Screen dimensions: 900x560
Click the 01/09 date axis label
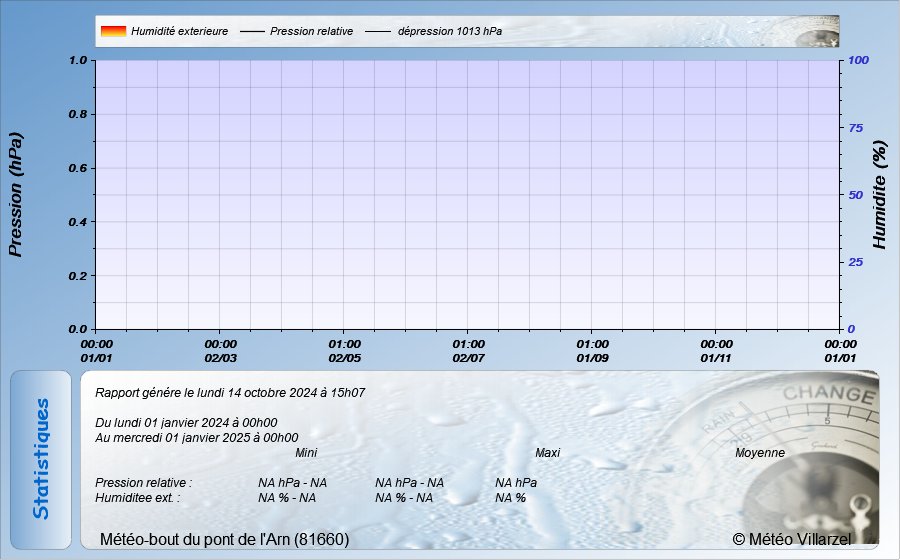[592, 358]
